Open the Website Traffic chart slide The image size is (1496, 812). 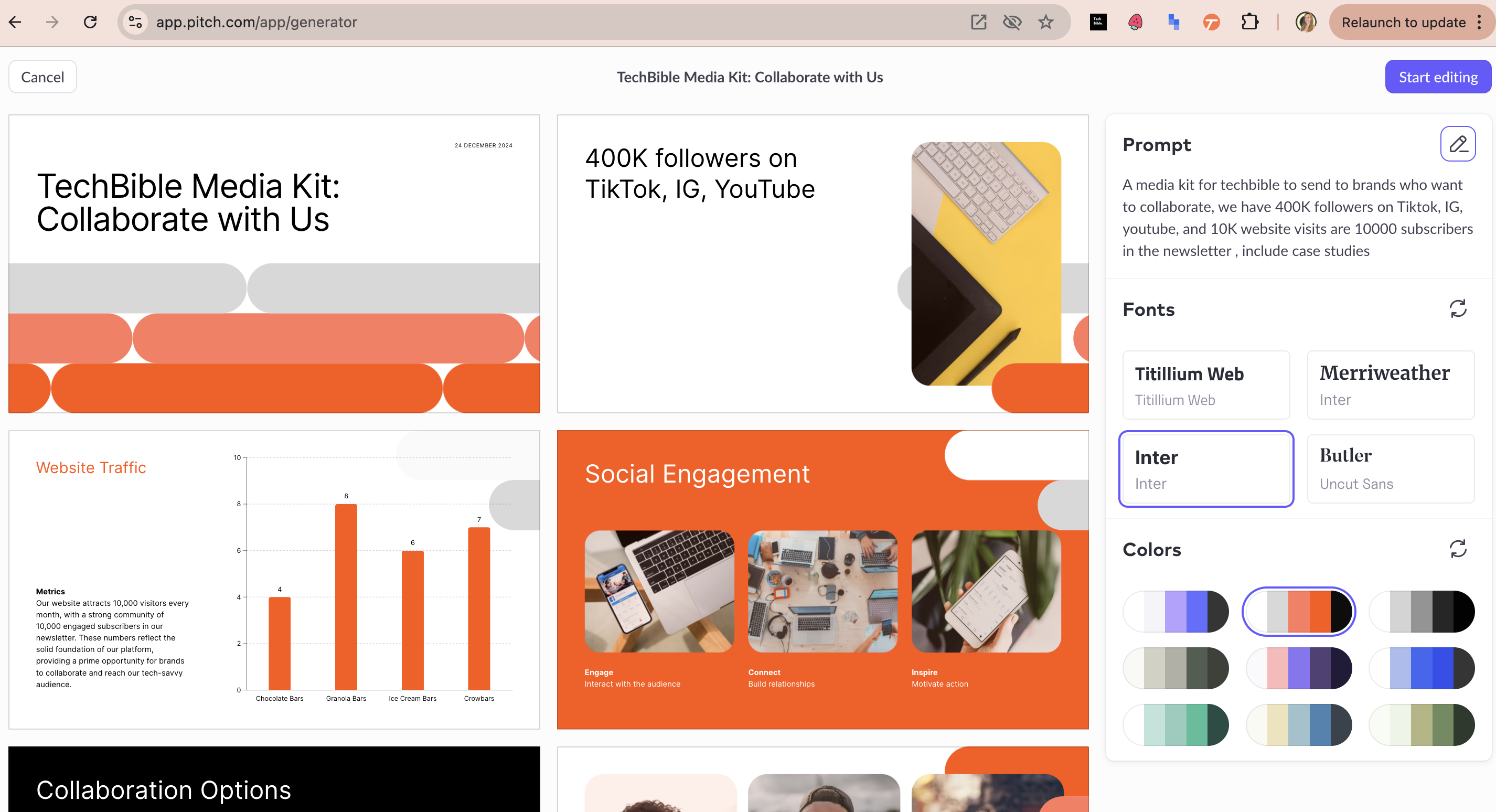[274, 580]
